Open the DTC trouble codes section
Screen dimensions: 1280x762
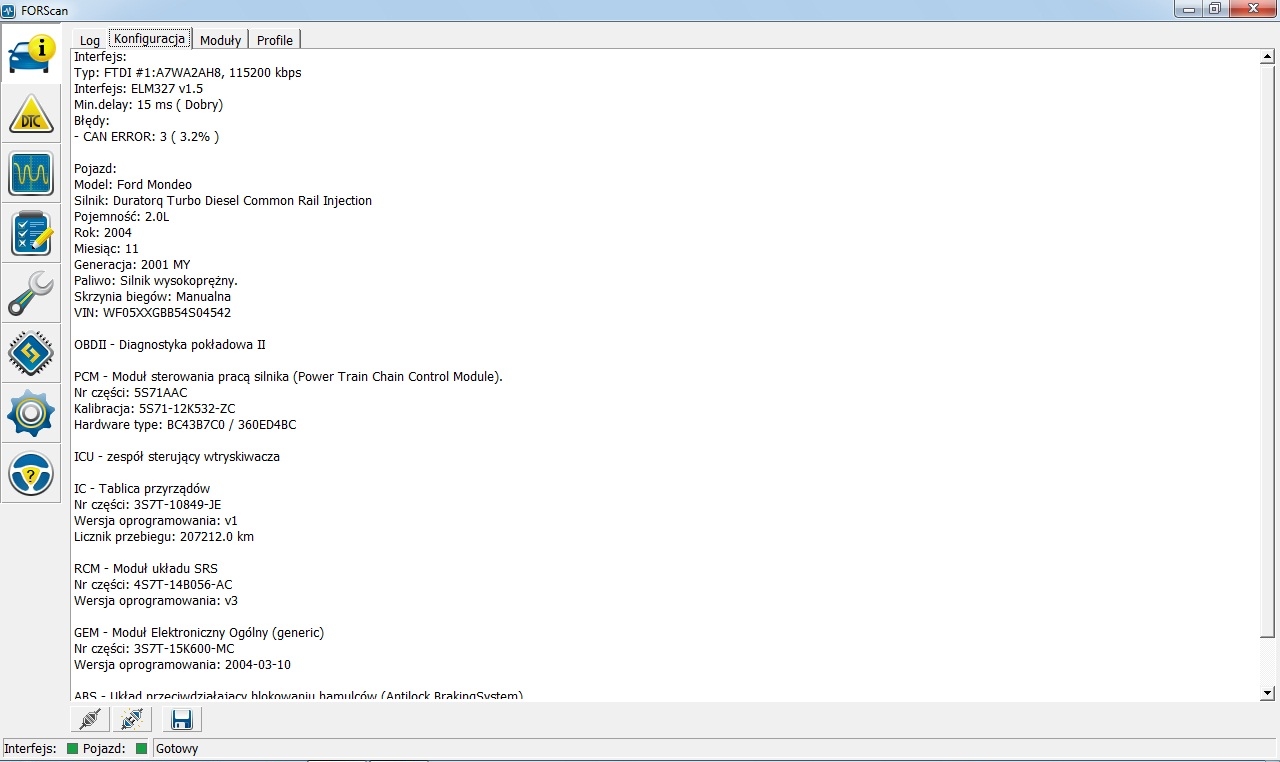[31, 114]
